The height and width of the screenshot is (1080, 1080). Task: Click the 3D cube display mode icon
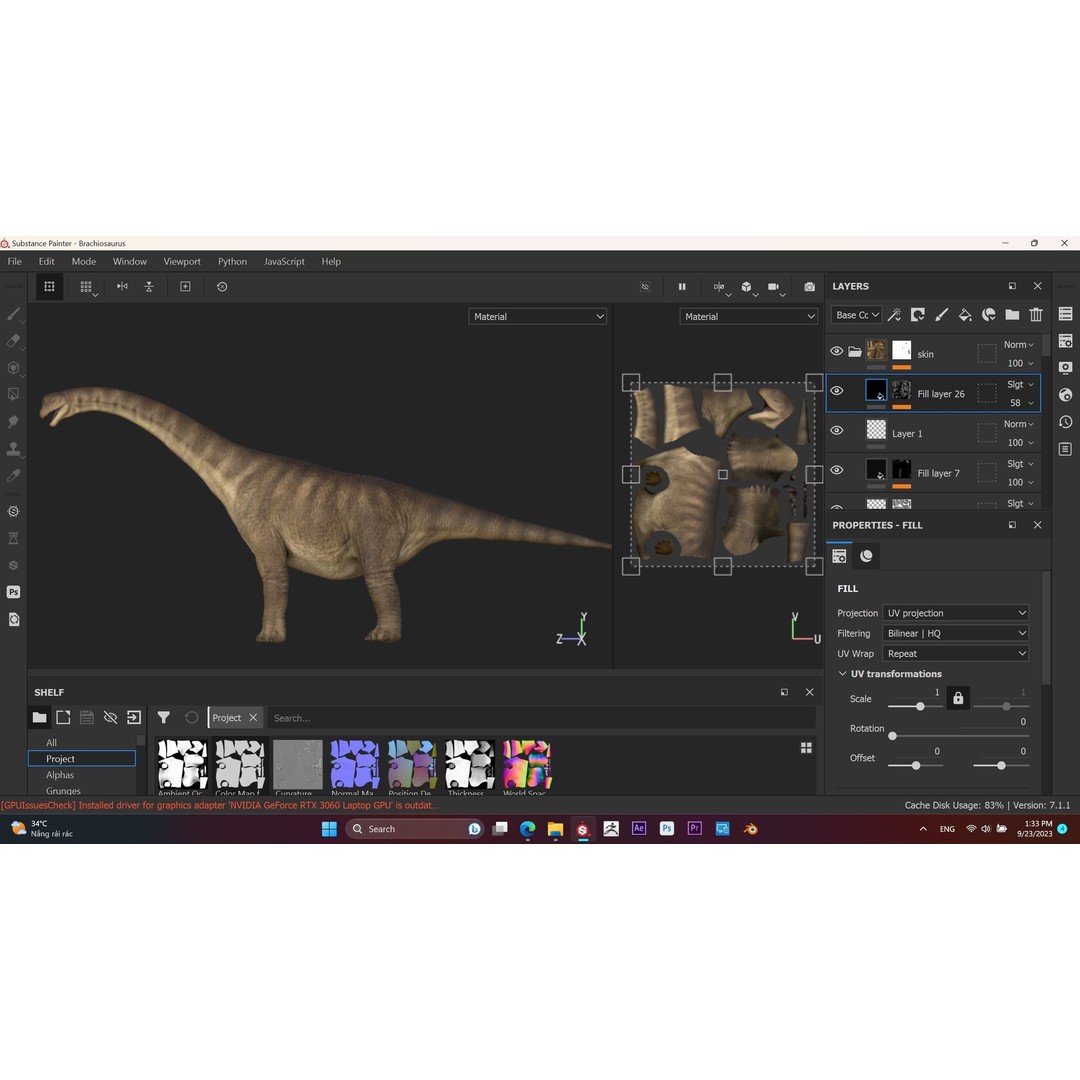point(747,287)
